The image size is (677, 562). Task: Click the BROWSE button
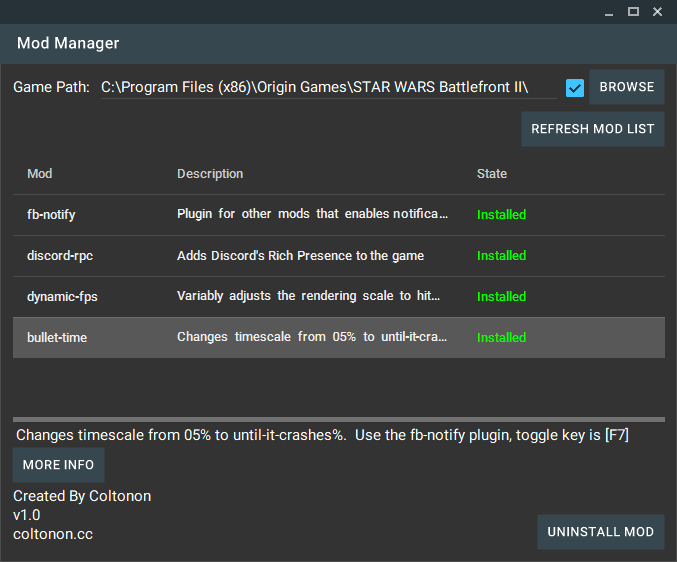(626, 87)
